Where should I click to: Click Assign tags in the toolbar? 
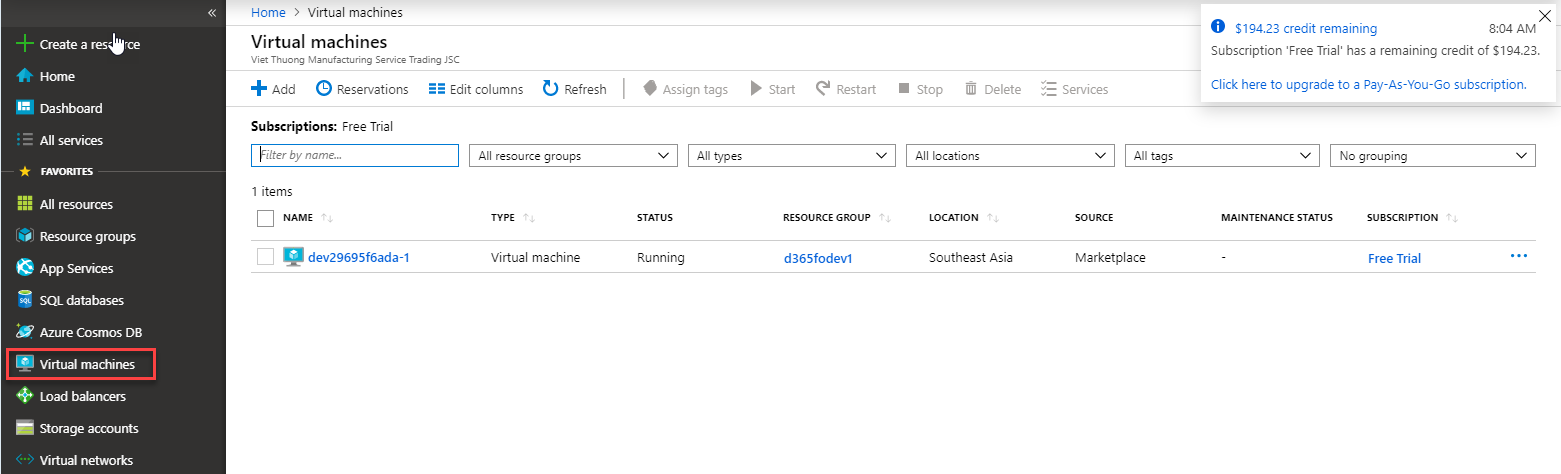click(x=685, y=89)
